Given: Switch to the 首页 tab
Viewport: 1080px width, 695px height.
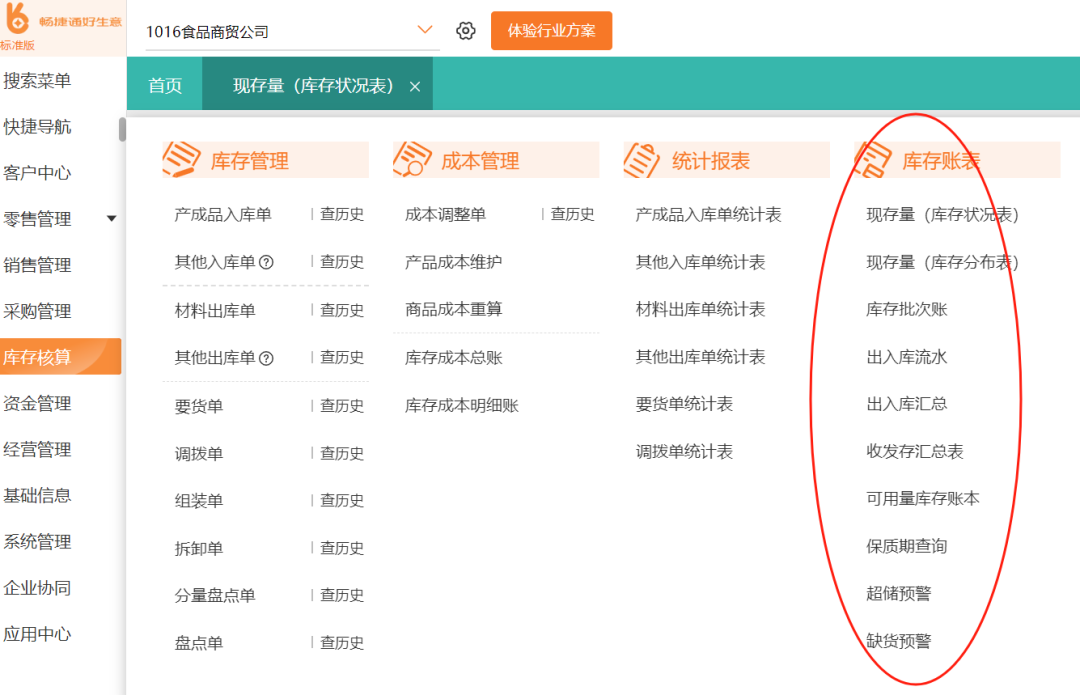Looking at the screenshot, I should 165,85.
